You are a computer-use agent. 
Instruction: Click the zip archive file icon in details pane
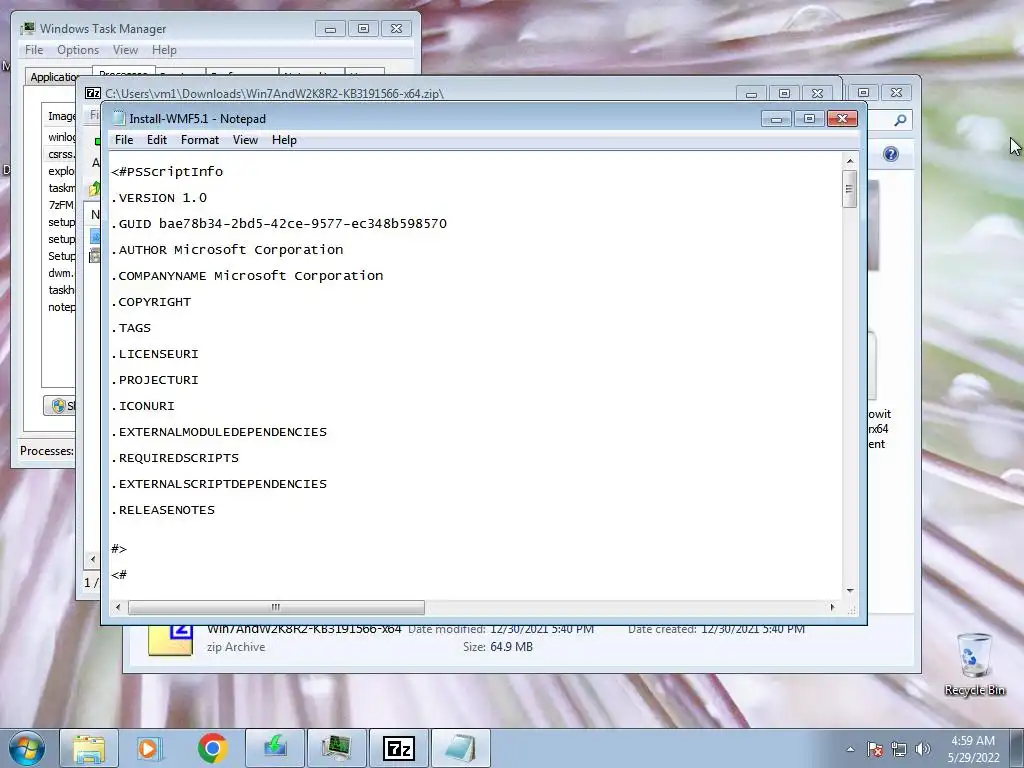170,640
